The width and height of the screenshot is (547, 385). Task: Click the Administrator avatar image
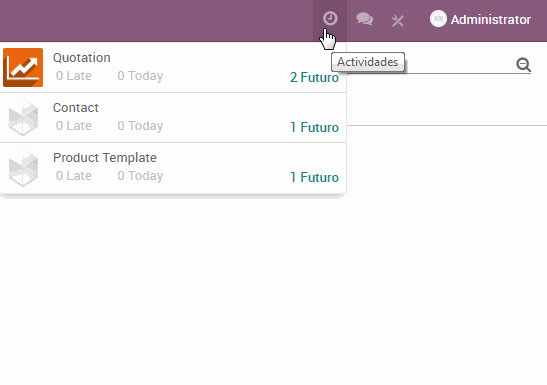coord(438,19)
